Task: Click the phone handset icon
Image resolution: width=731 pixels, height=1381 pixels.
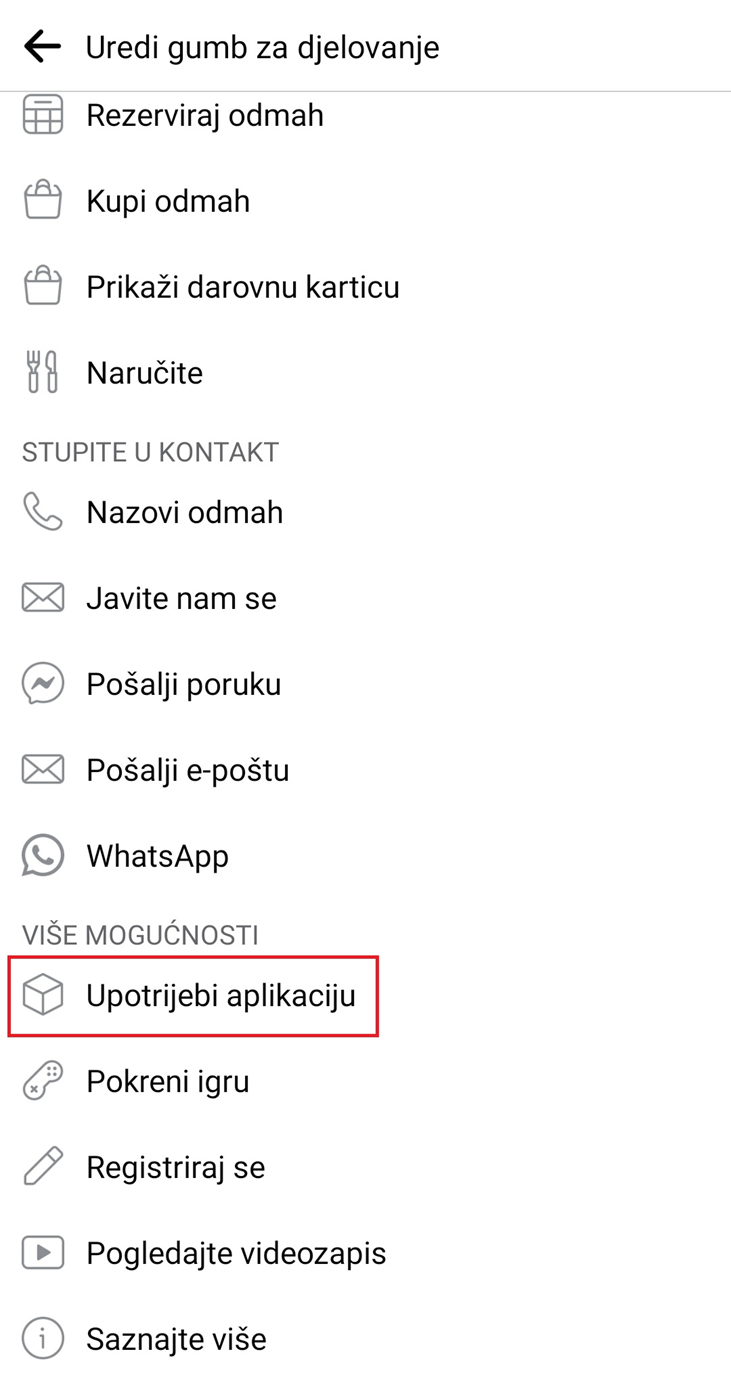Action: pos(43,512)
